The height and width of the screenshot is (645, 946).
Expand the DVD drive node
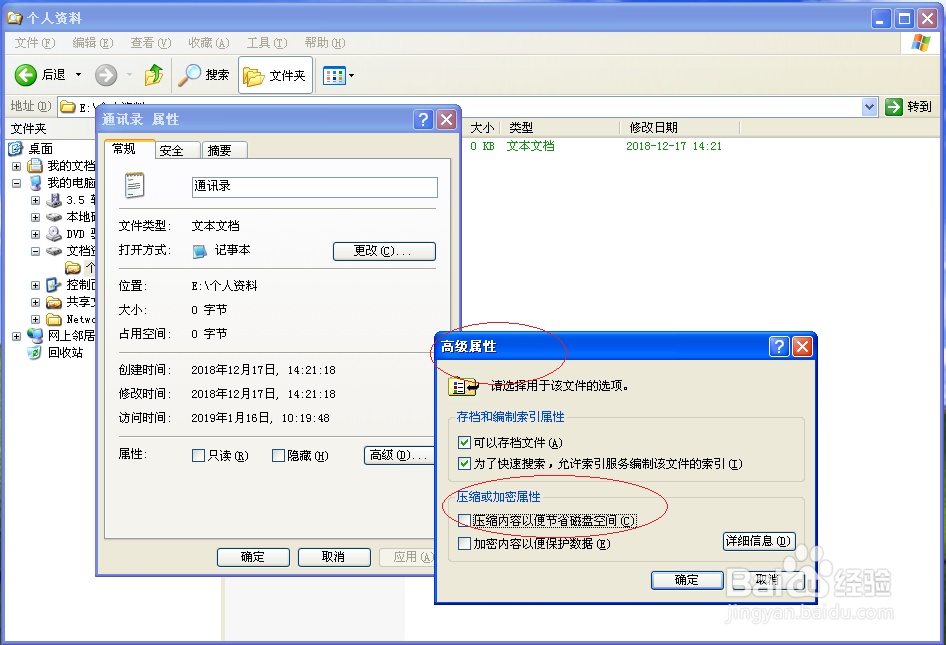click(x=36, y=234)
